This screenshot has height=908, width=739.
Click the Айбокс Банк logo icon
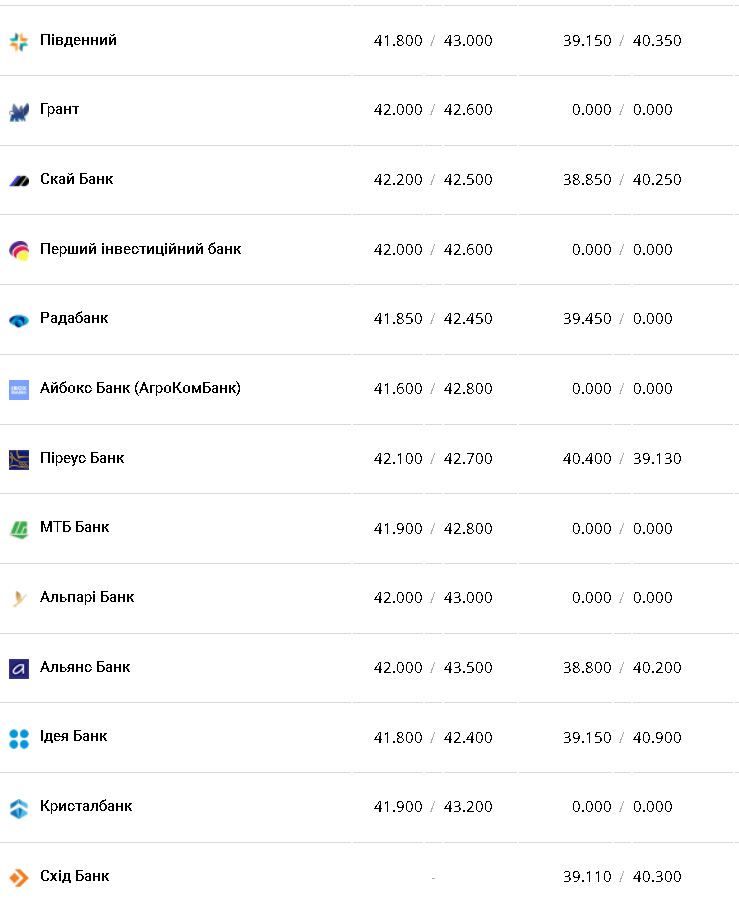coord(19,389)
